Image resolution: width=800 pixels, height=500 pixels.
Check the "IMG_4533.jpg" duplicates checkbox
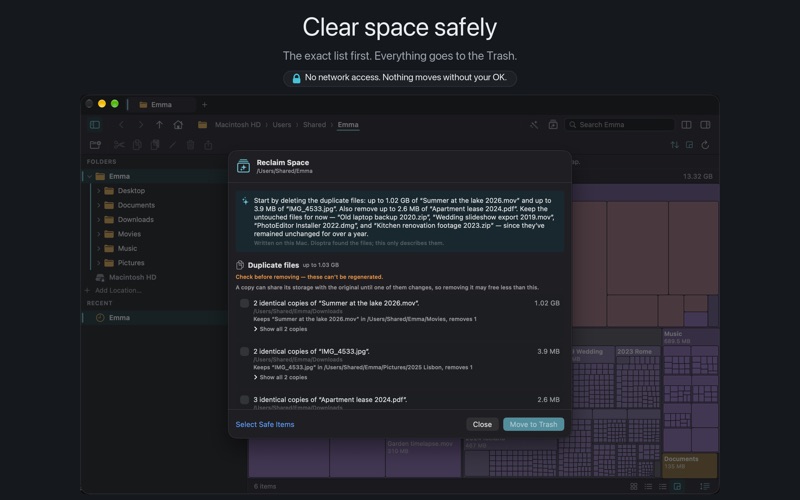(244, 351)
